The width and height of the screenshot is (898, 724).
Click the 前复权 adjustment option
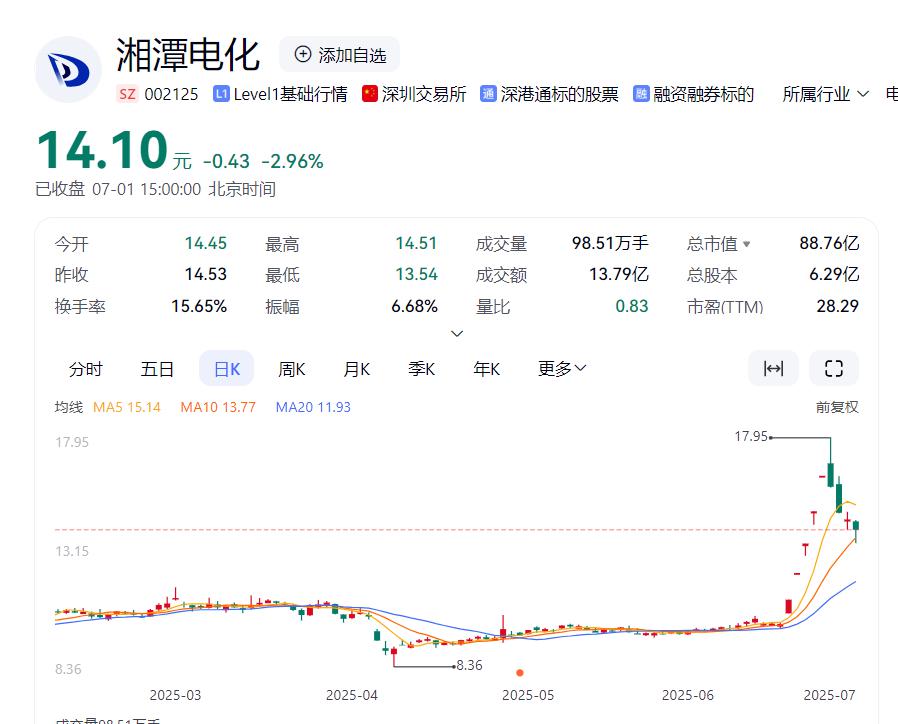(837, 407)
